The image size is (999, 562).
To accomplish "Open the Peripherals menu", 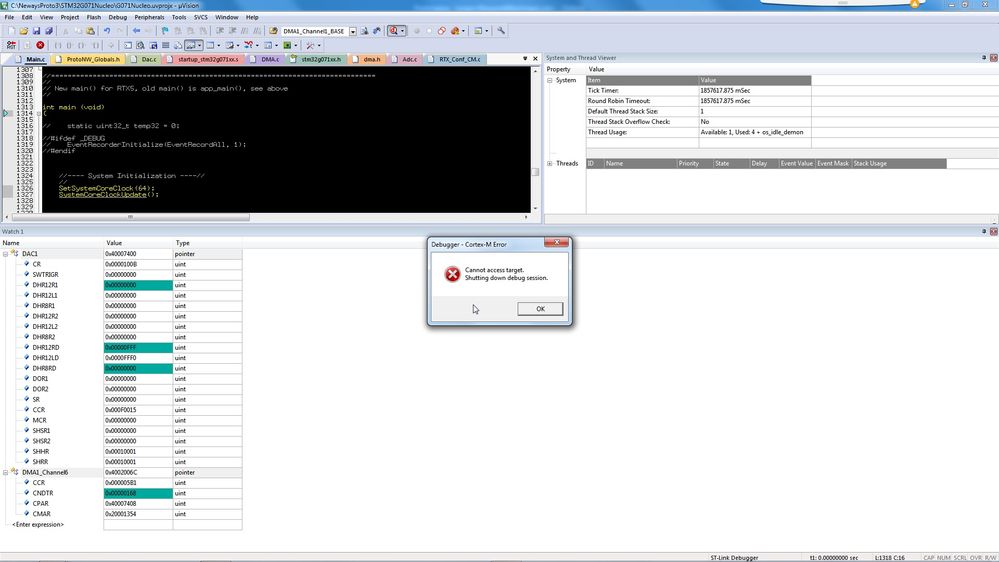I will click(x=149, y=17).
